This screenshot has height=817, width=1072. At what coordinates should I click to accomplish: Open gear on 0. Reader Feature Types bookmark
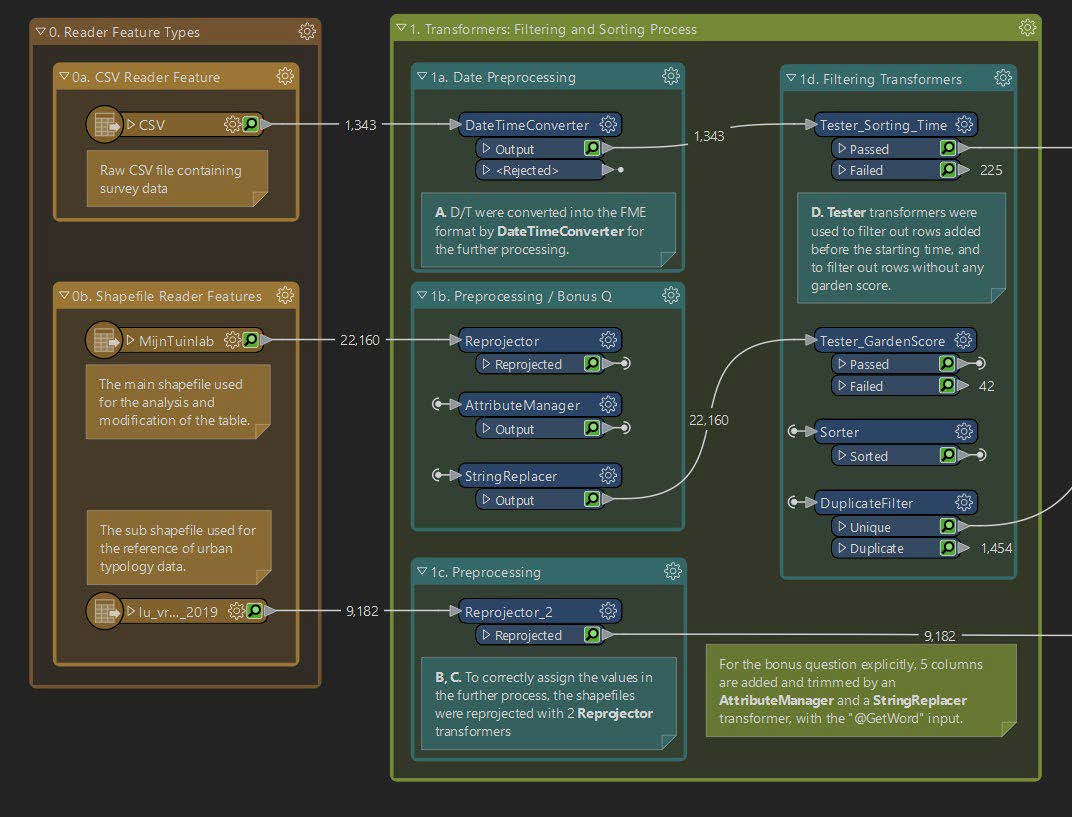pyautogui.click(x=307, y=32)
